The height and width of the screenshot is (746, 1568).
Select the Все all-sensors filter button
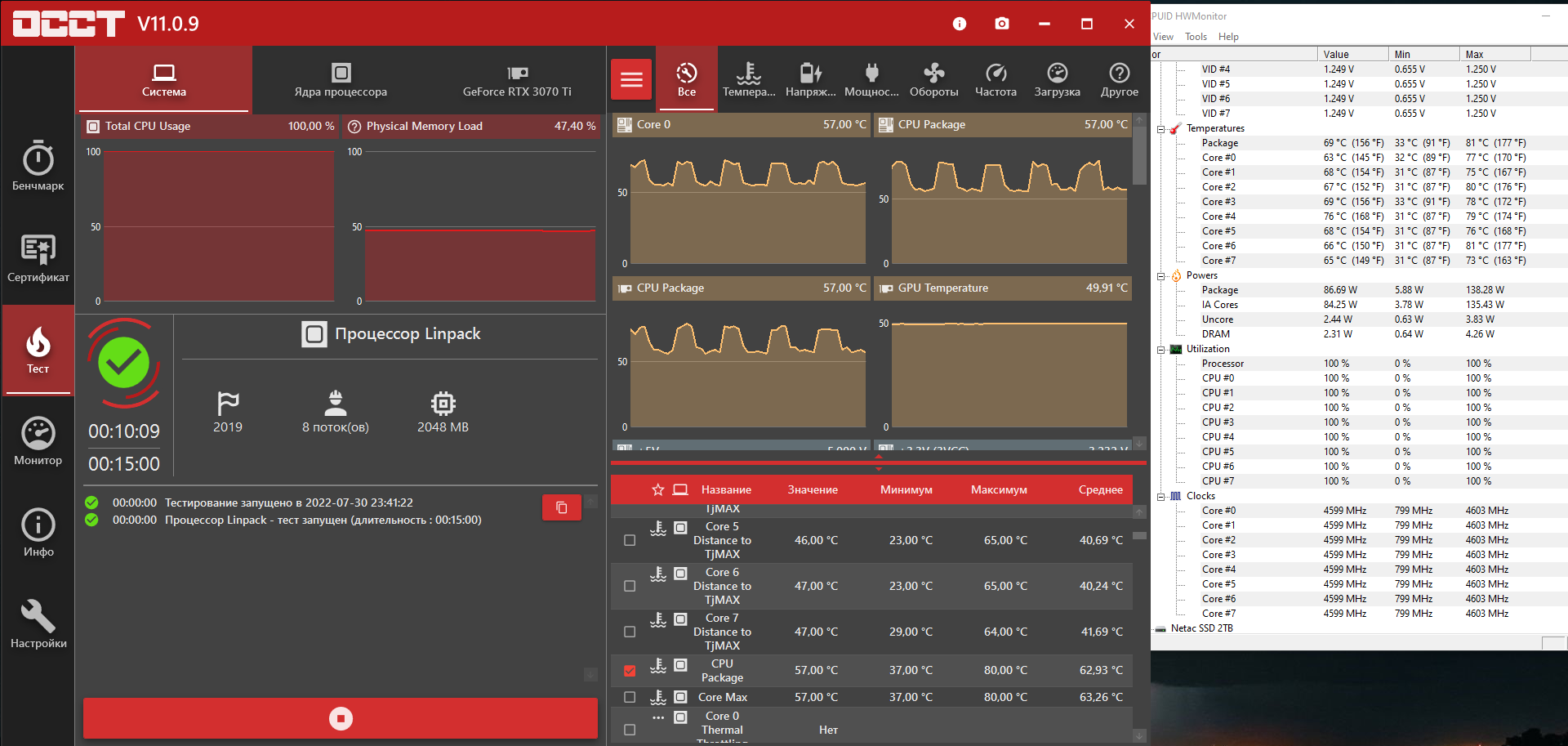point(687,79)
